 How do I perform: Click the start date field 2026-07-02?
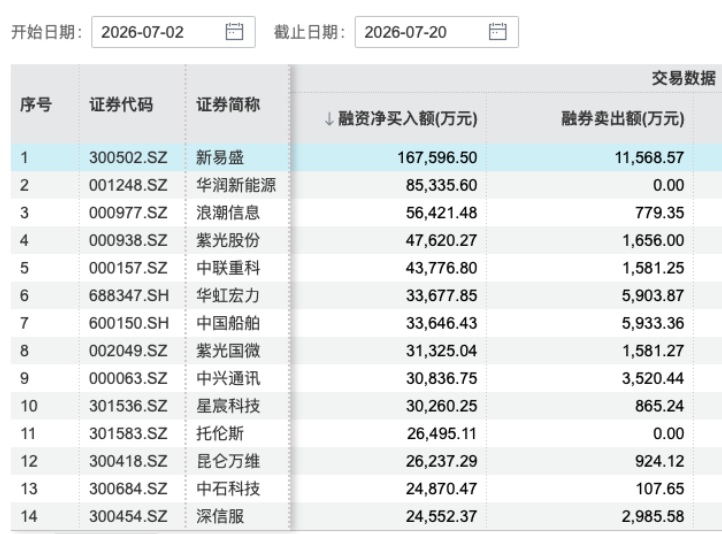pos(173,32)
